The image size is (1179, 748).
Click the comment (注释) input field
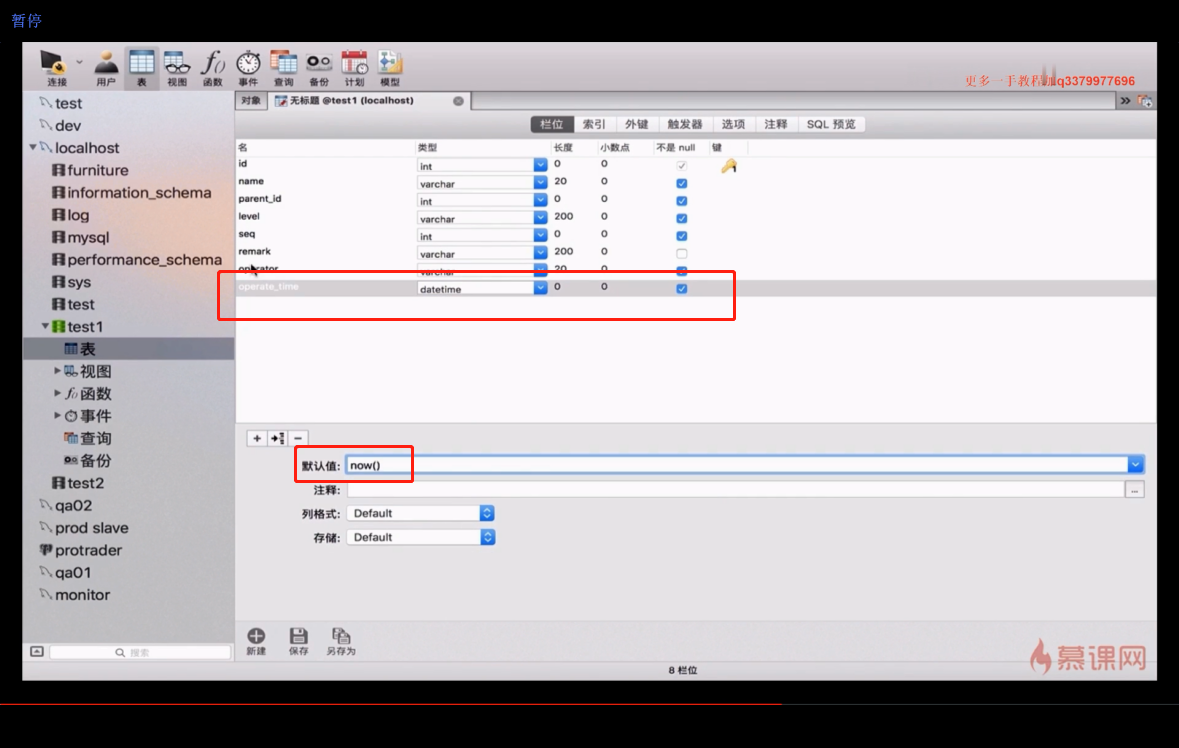pos(735,490)
